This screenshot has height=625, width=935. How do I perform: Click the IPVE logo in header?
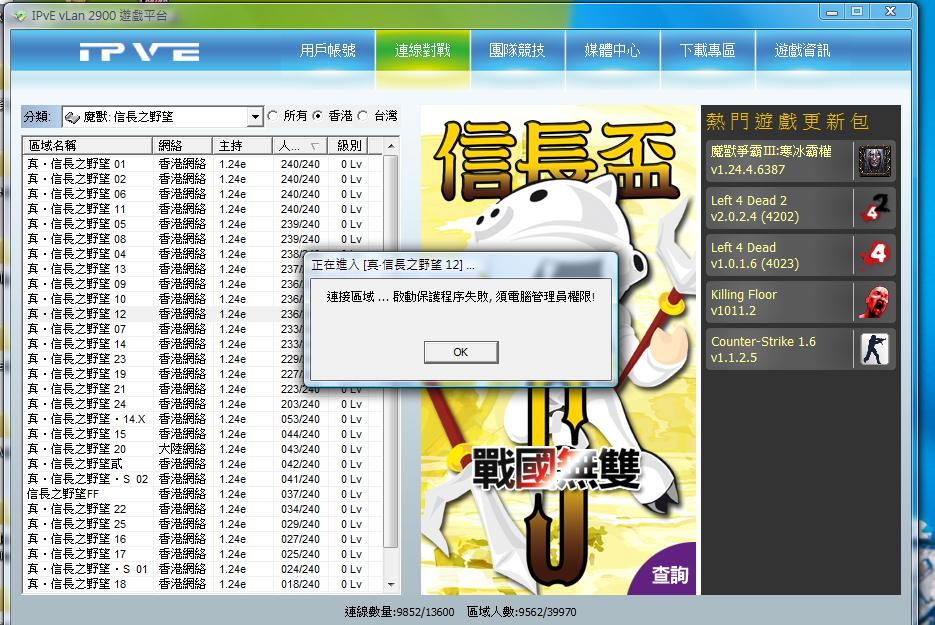[x=139, y=52]
